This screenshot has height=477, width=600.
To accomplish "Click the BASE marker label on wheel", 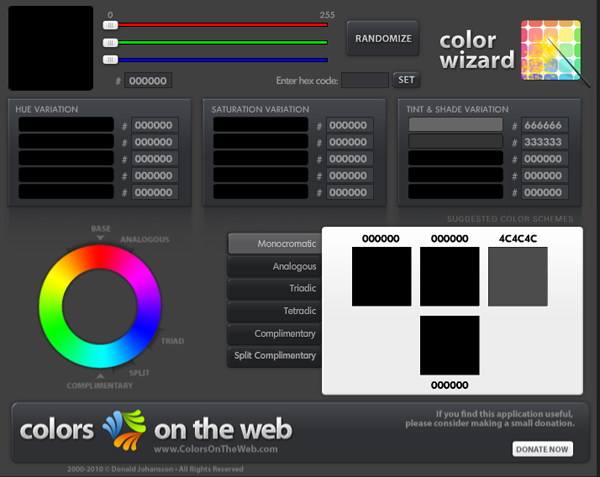I will 101,228.
